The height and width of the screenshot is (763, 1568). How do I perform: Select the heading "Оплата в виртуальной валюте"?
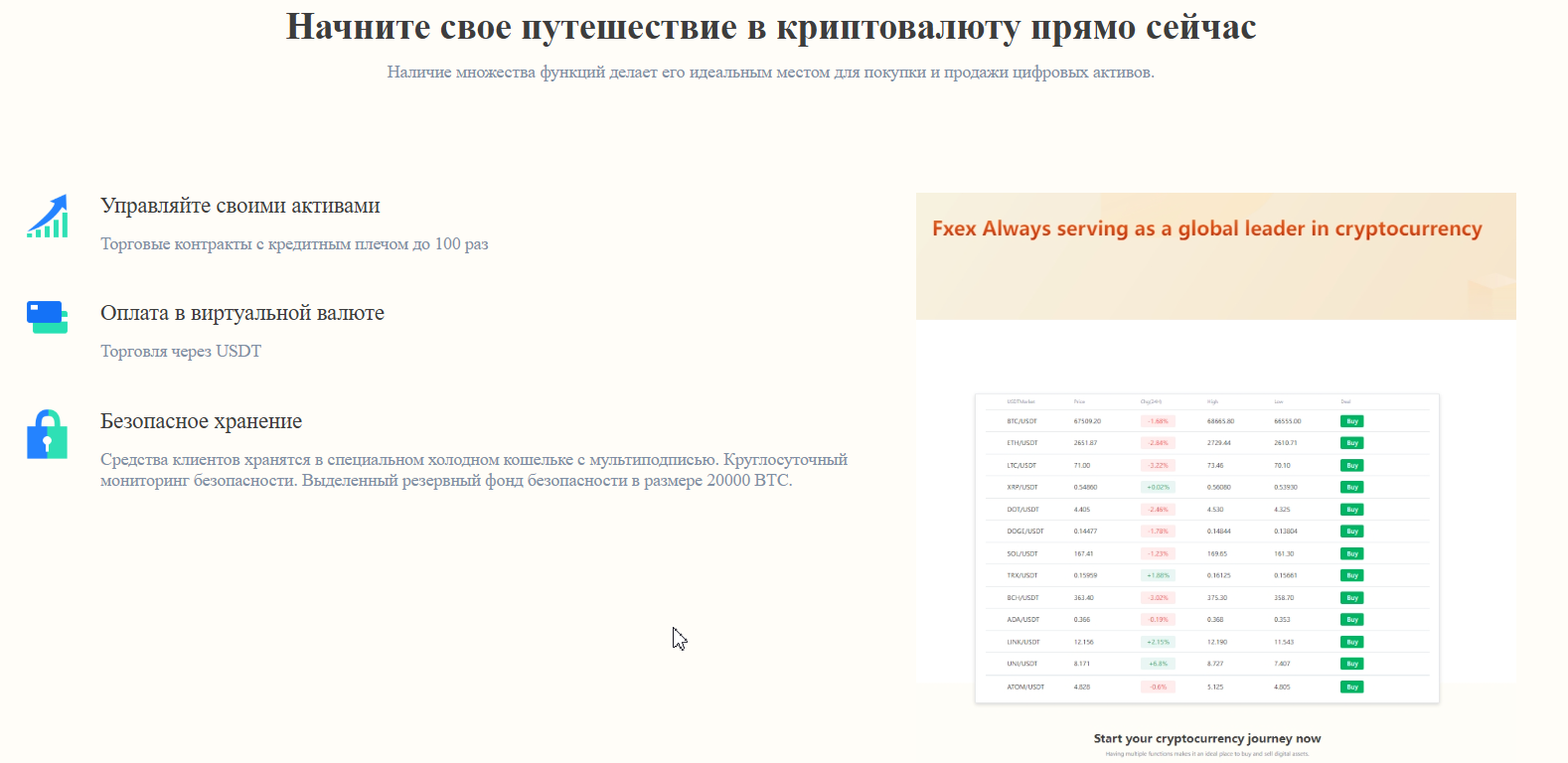242,313
